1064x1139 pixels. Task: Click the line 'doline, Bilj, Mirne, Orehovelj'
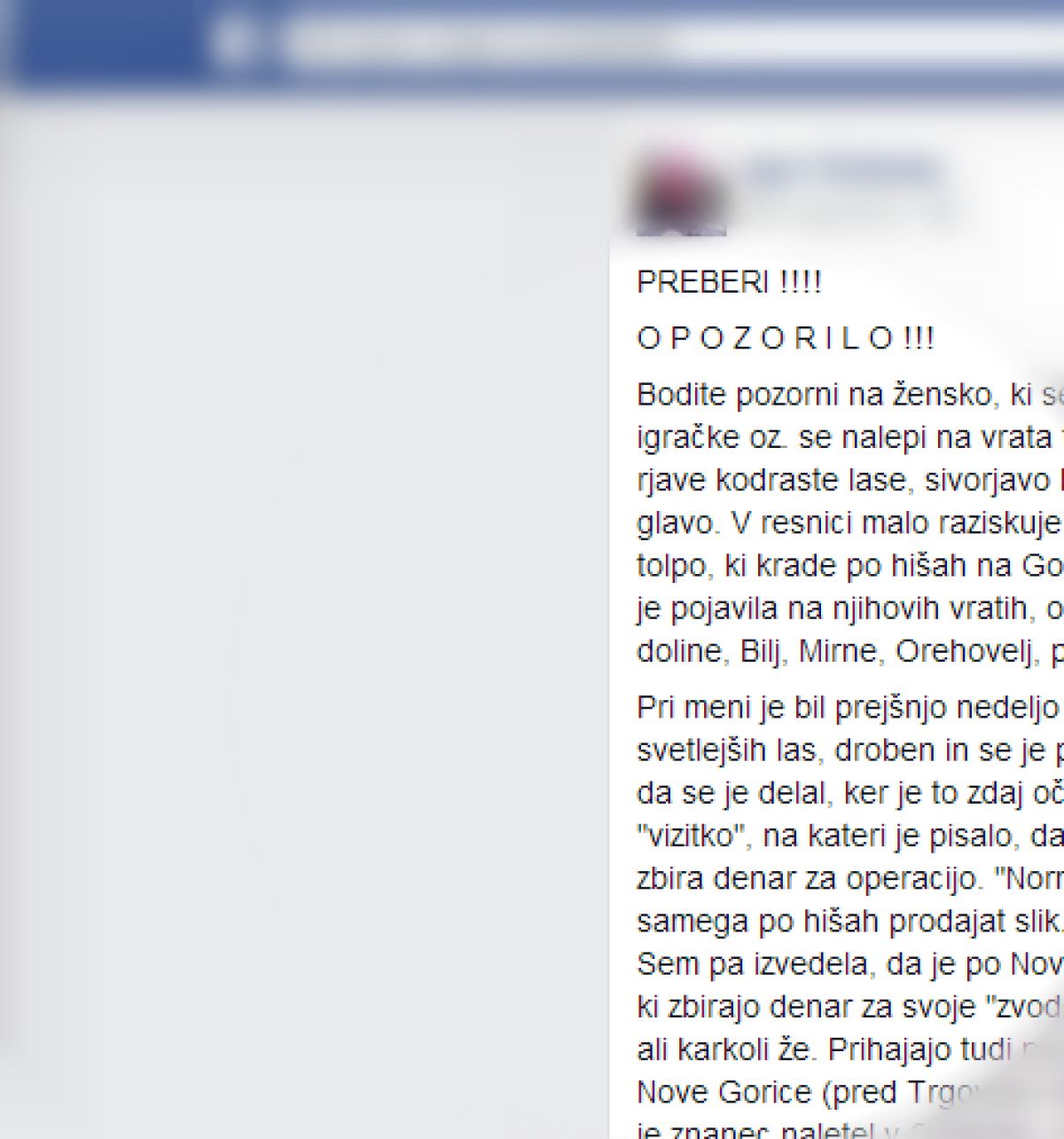coord(850,651)
